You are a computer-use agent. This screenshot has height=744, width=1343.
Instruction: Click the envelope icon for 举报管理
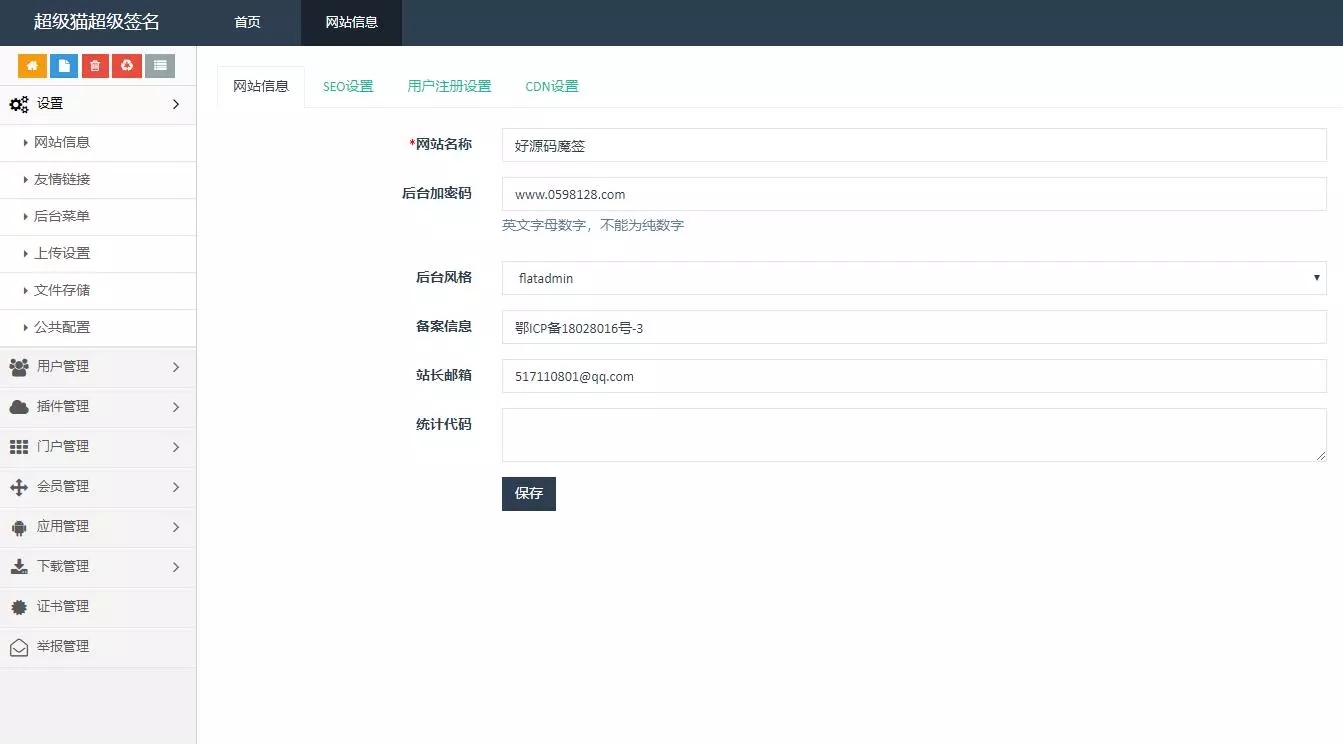(x=19, y=647)
